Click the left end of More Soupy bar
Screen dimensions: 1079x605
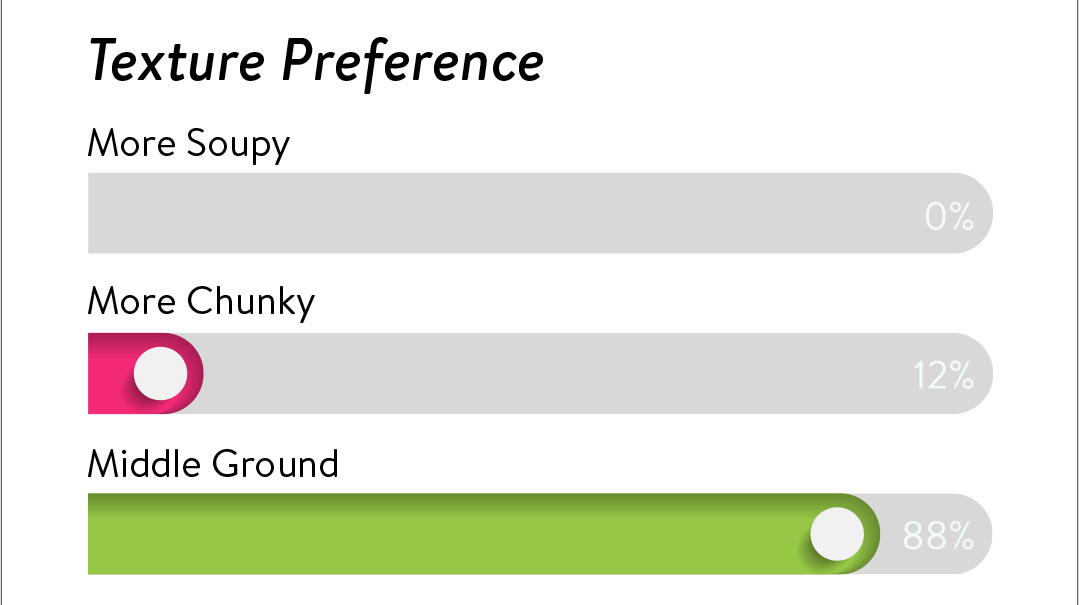click(103, 213)
